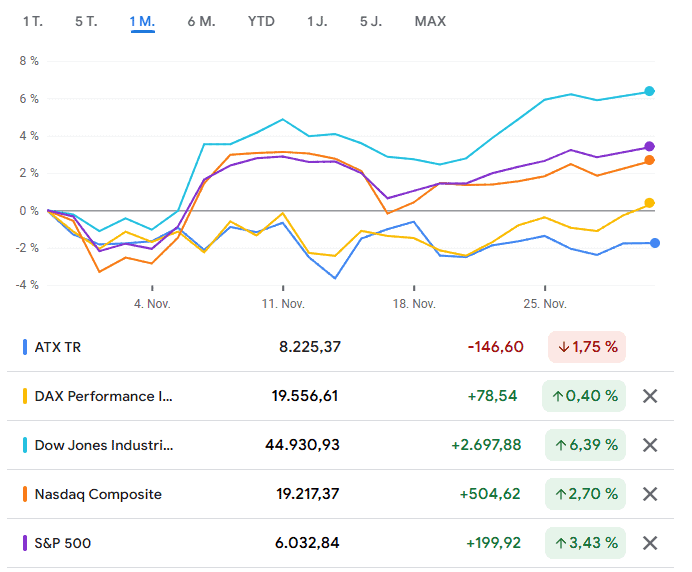The width and height of the screenshot is (692, 572).
Task: Click the blue ATX TR line endpoint dot
Action: (655, 243)
